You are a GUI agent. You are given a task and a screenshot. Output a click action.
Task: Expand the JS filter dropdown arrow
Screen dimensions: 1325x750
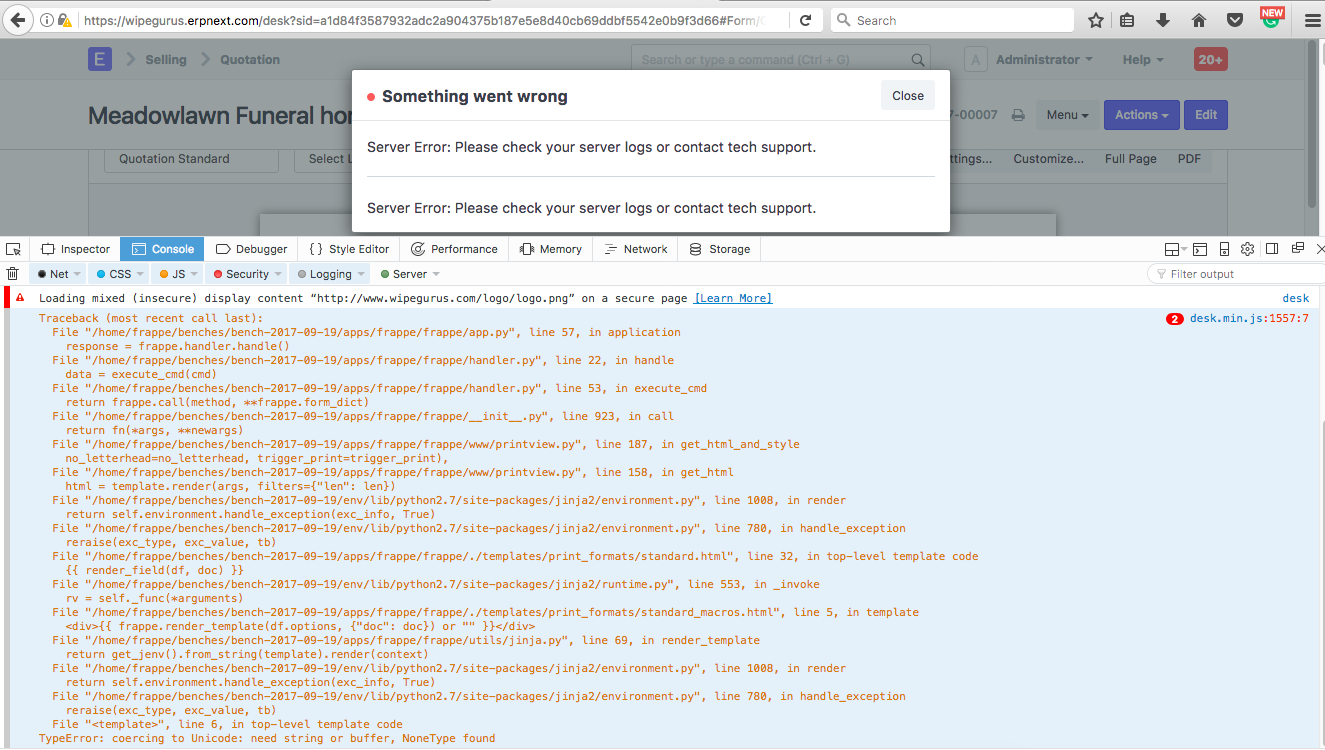pos(196,274)
